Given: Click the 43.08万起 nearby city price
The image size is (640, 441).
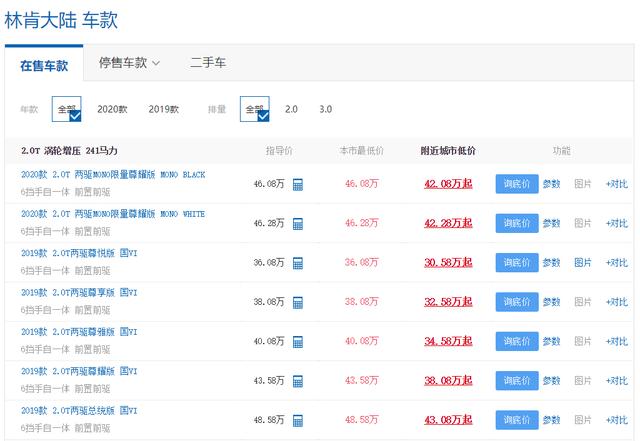Looking at the screenshot, I should click(448, 420).
